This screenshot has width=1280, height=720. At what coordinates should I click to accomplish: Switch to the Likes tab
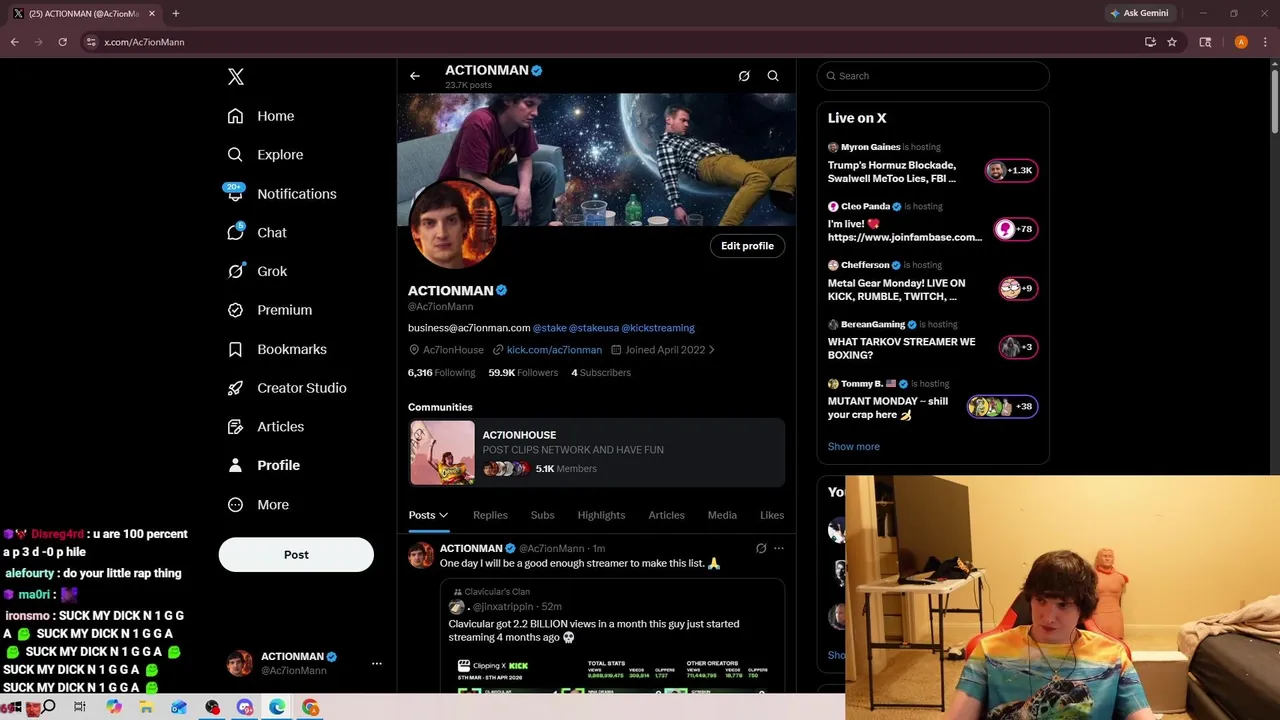click(x=772, y=515)
